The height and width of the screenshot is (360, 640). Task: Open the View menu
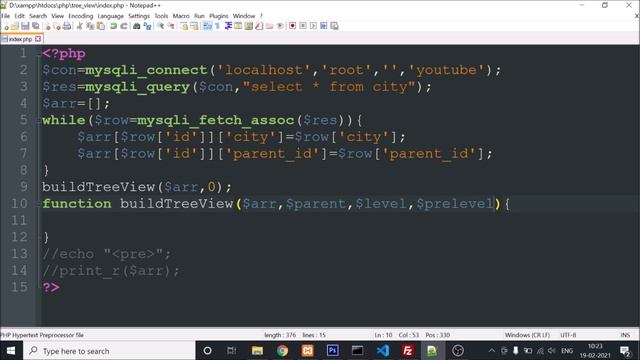58,16
